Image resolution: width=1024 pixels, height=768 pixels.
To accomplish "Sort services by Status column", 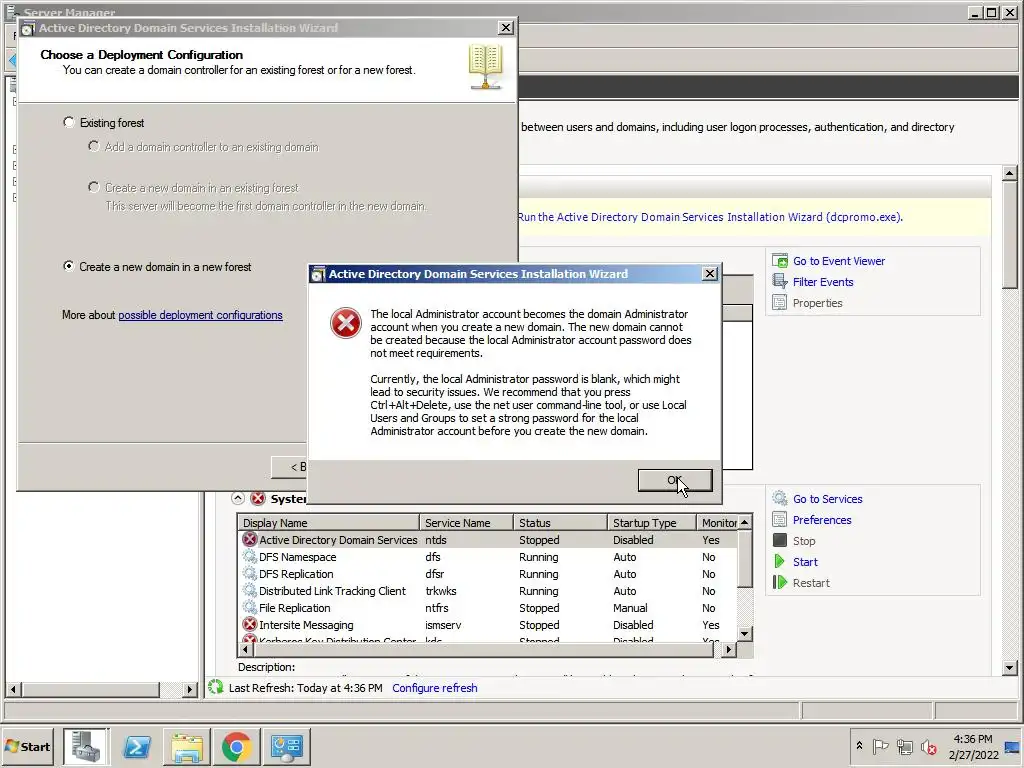I will click(x=560, y=522).
